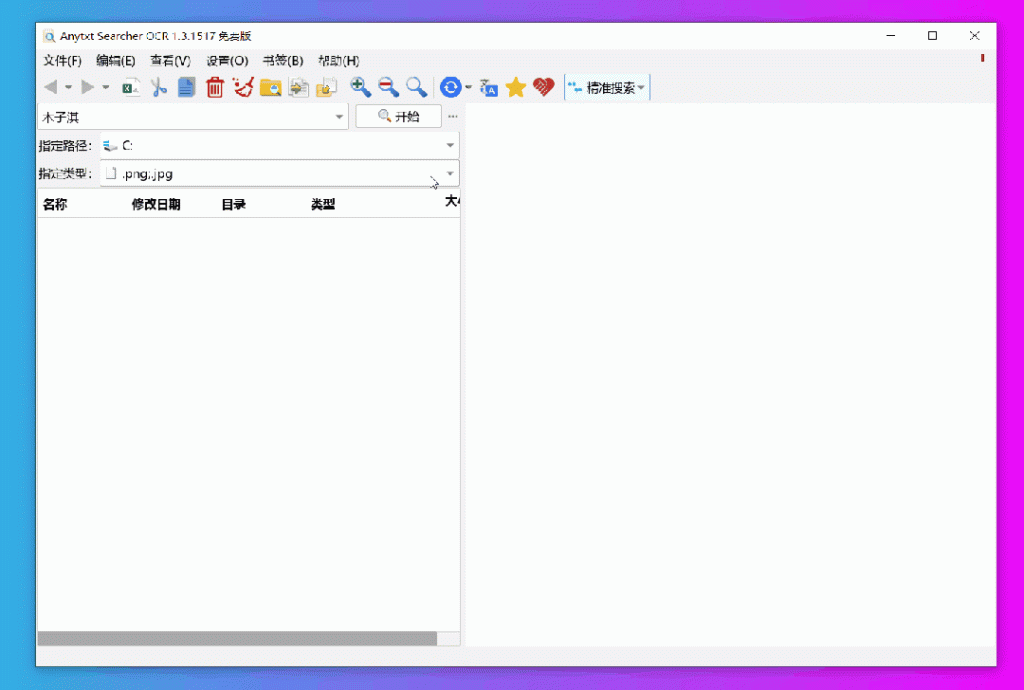Sort by the 名称 column header
Screen dimensions: 1024x690
55,204
